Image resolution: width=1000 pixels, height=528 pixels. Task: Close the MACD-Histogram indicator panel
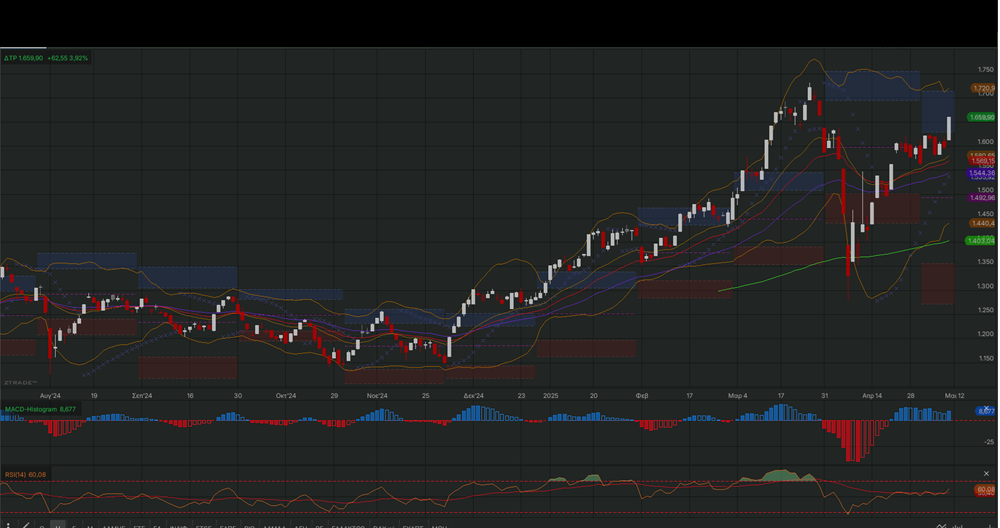click(987, 408)
